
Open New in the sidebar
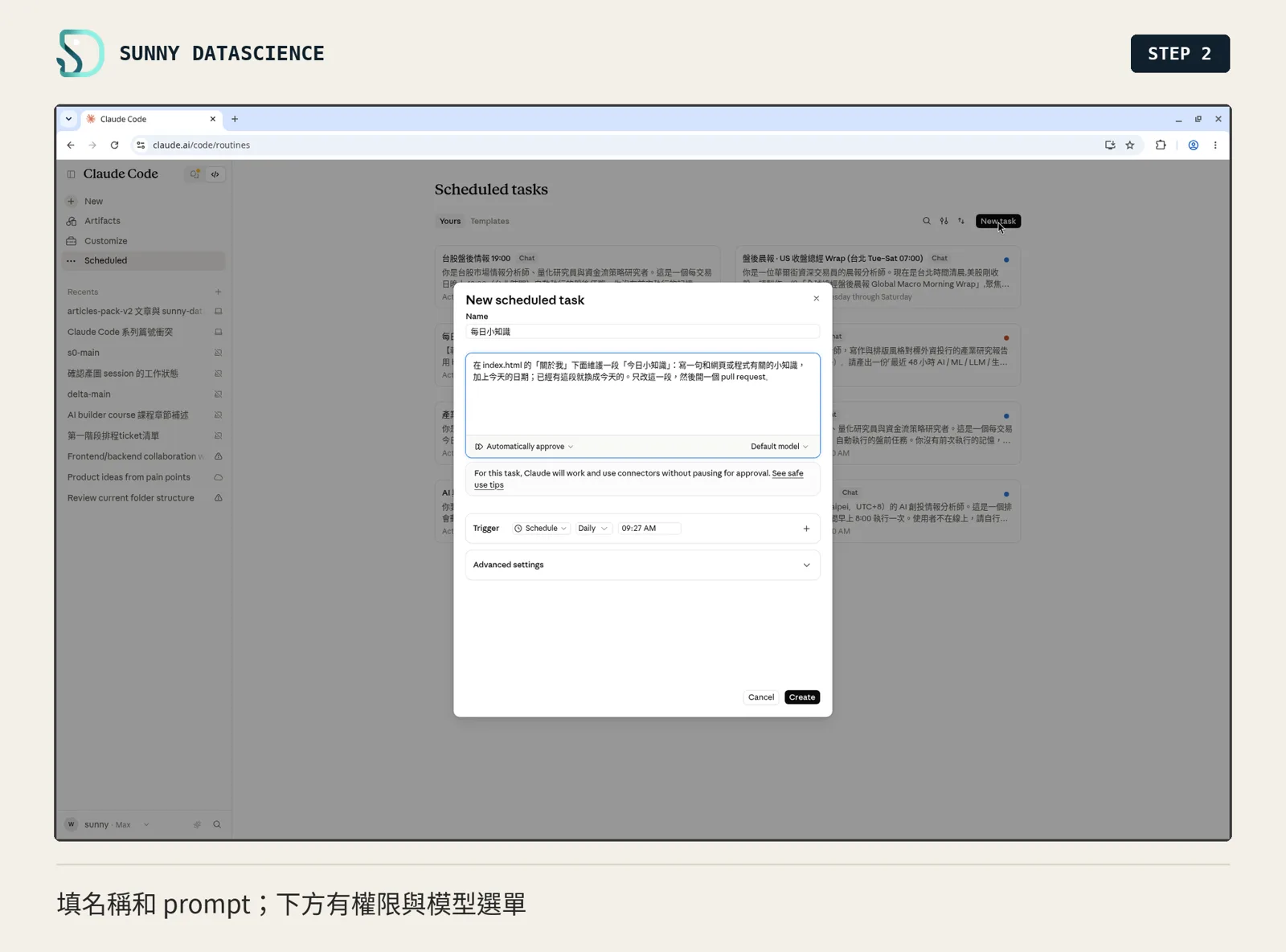[144, 202]
